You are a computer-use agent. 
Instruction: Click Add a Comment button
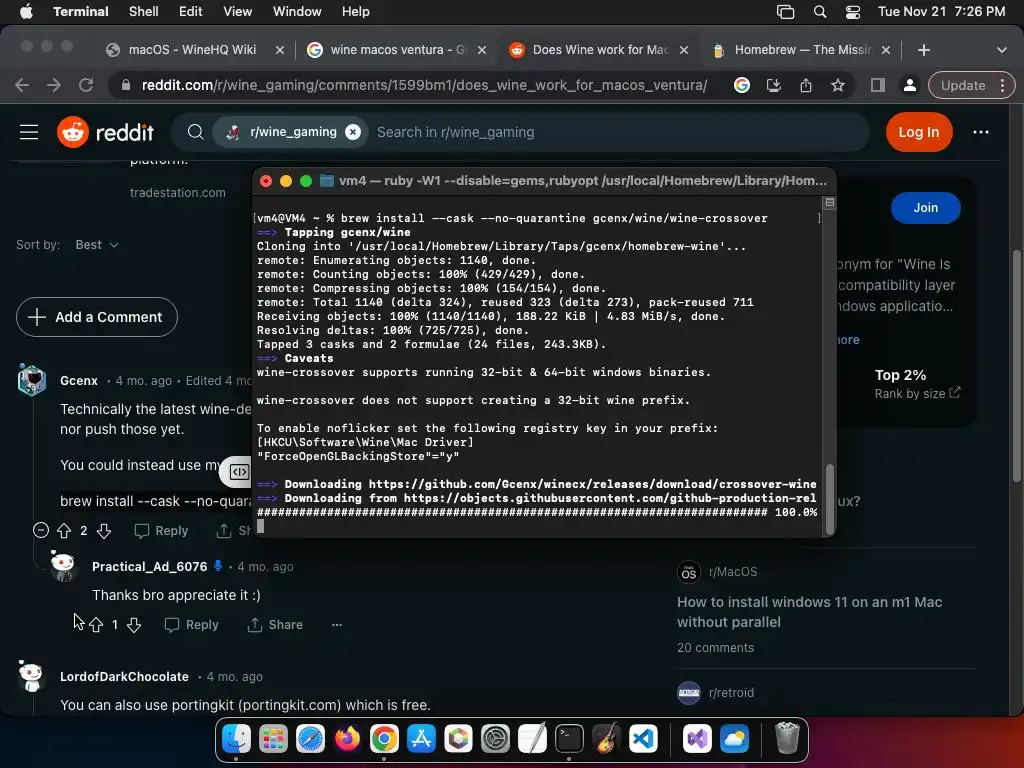tap(97, 317)
